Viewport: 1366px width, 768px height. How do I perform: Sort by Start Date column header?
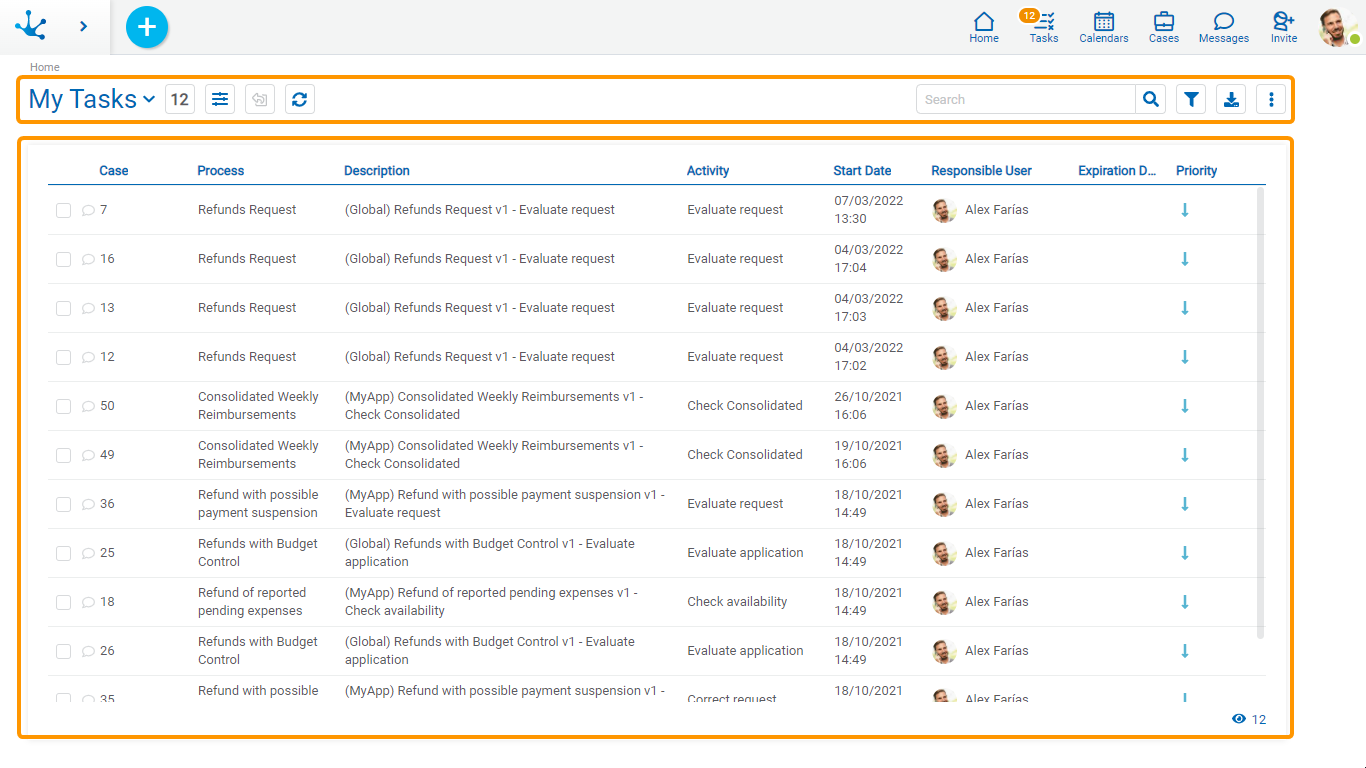tap(862, 171)
